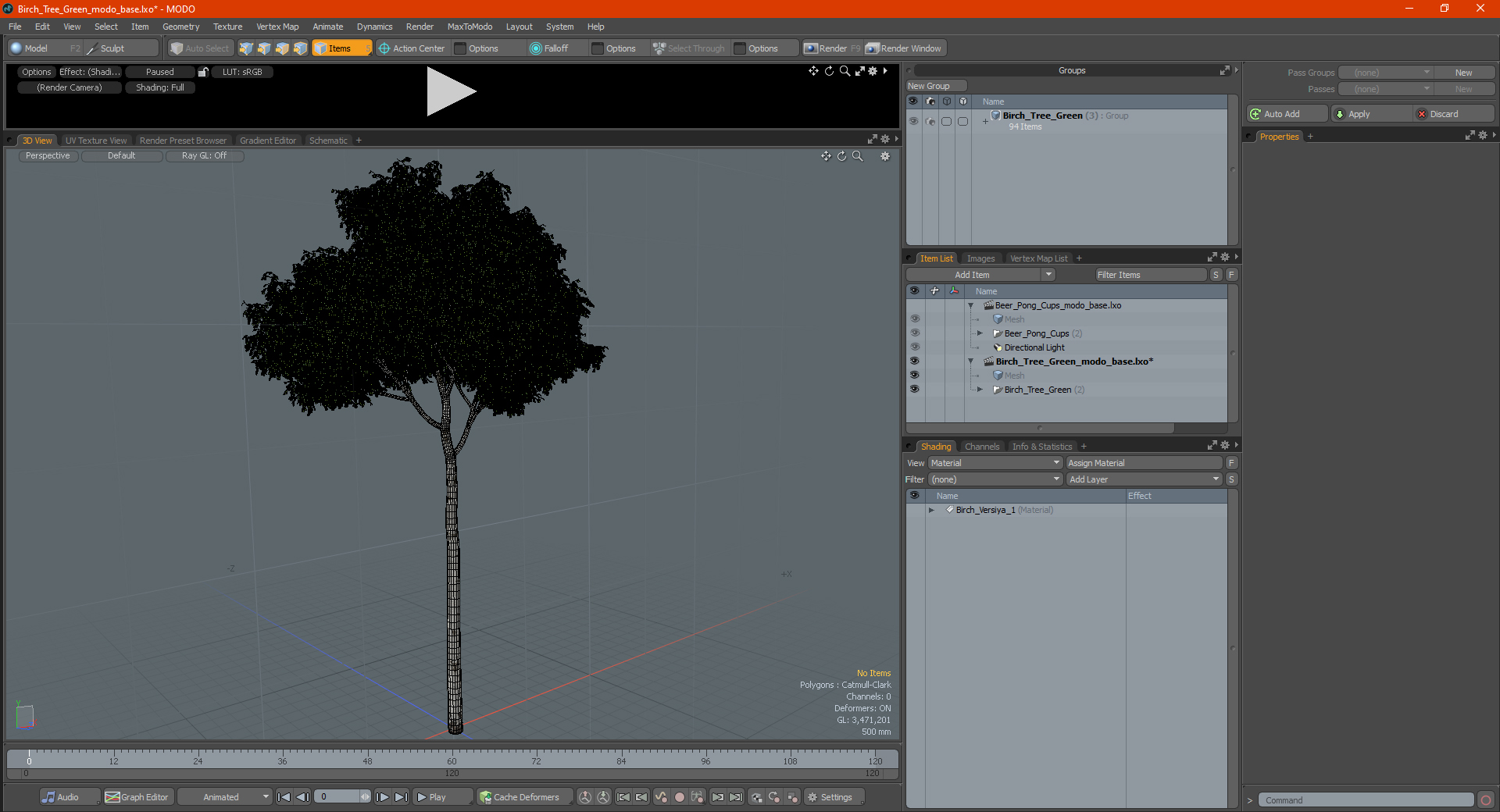This screenshot has height=812, width=1500.
Task: Apply the pass changes
Action: click(x=1371, y=114)
